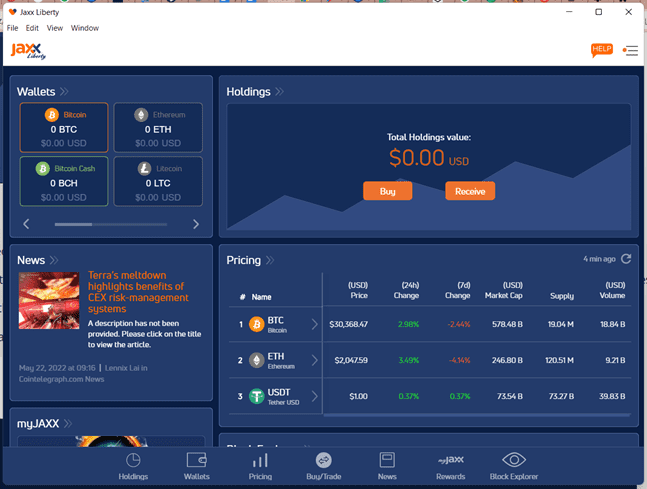Go to next wallets with right arrow
This screenshot has height=489, width=647.
pyautogui.click(x=196, y=224)
